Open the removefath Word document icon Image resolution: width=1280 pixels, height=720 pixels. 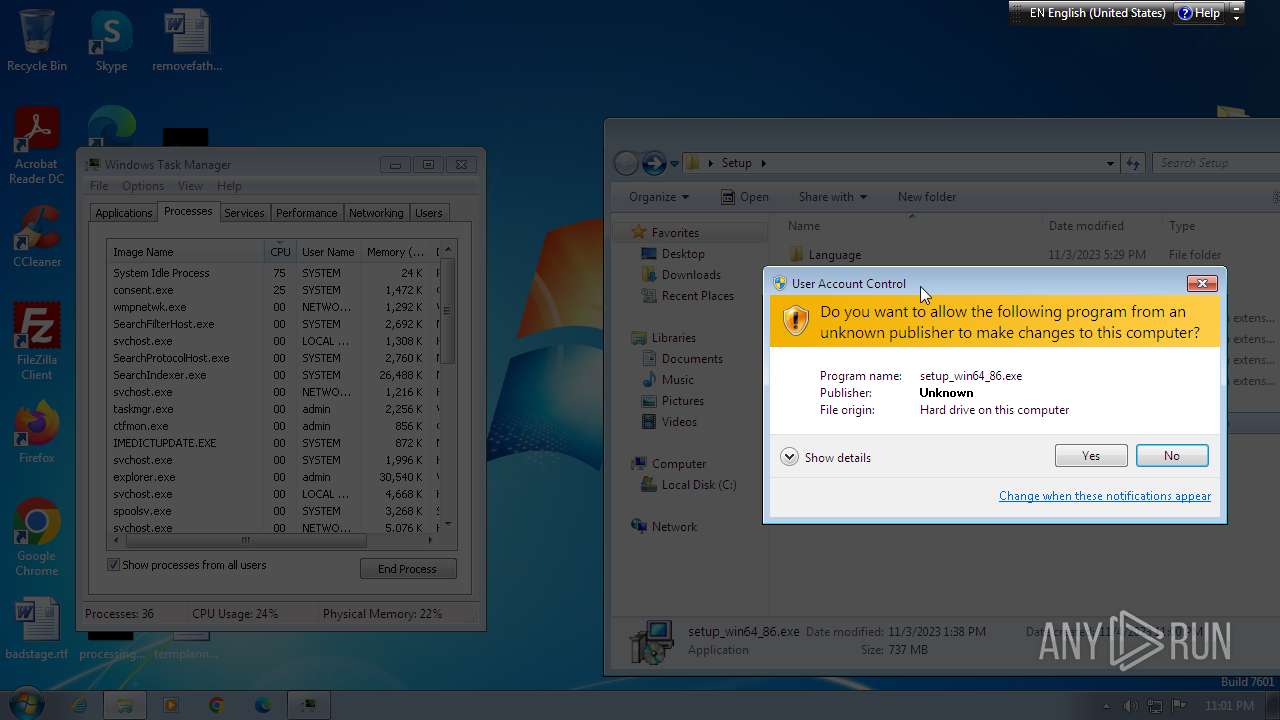pyautogui.click(x=187, y=40)
